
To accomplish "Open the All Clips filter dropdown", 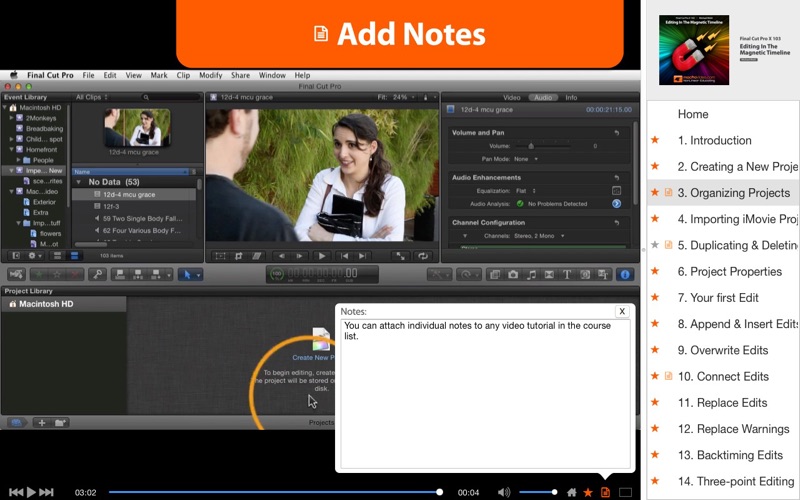I will tap(92, 97).
